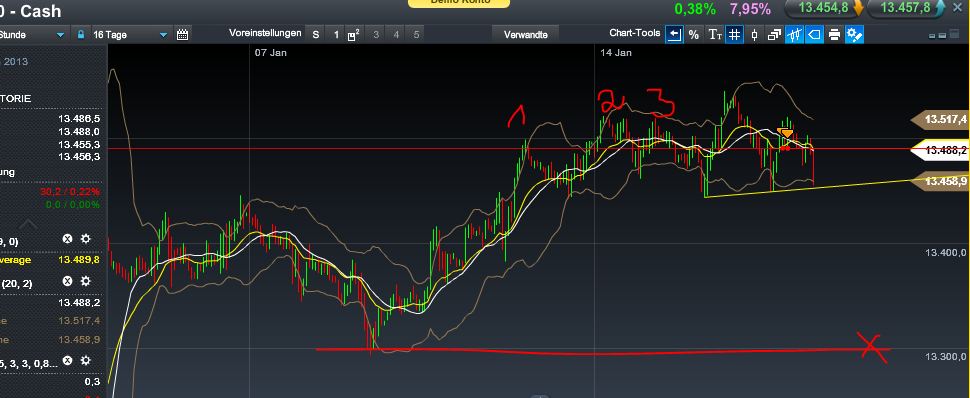
Task: Open the Verwandte tab
Action: pos(525,35)
